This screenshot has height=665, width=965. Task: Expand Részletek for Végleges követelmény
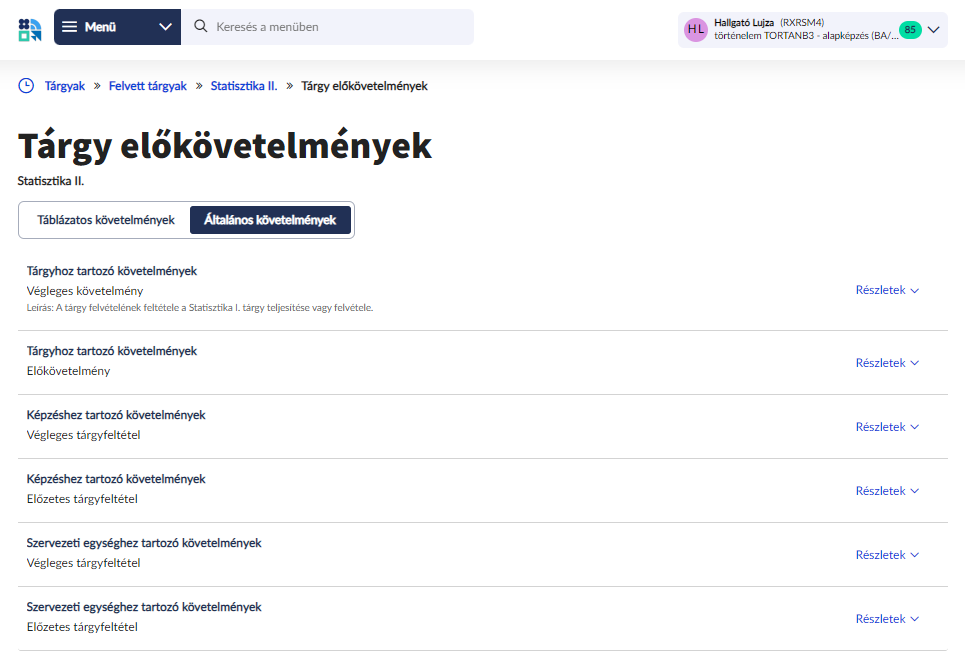point(887,290)
